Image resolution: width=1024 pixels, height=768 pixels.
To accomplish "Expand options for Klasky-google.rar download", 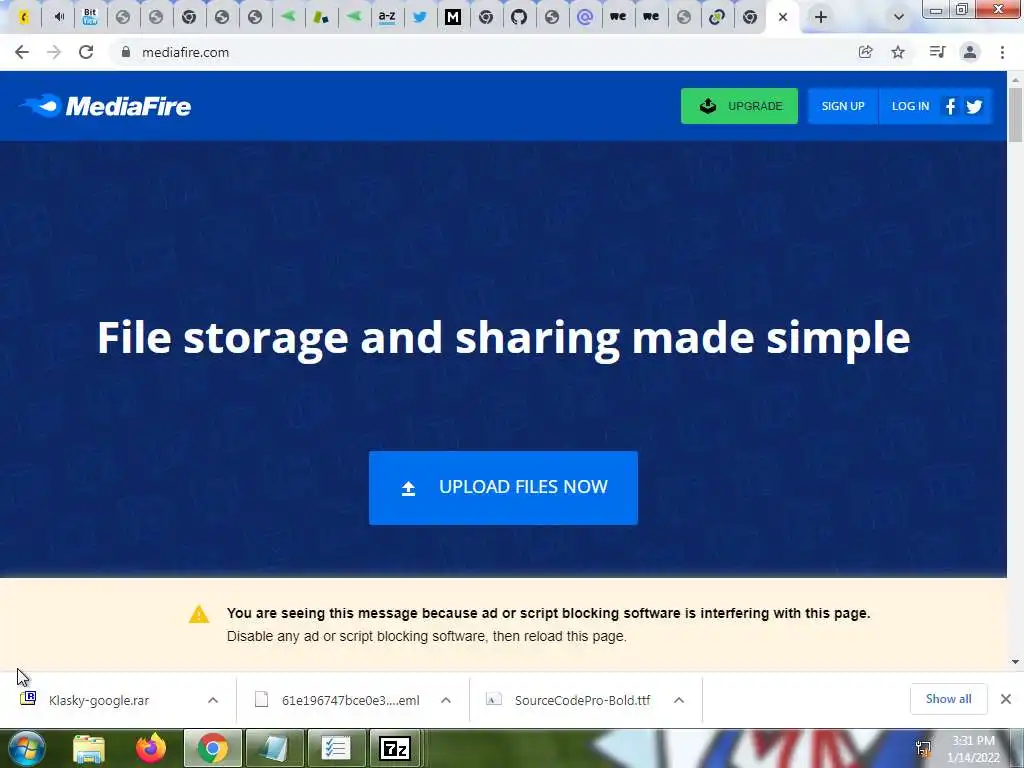I will pyautogui.click(x=213, y=700).
